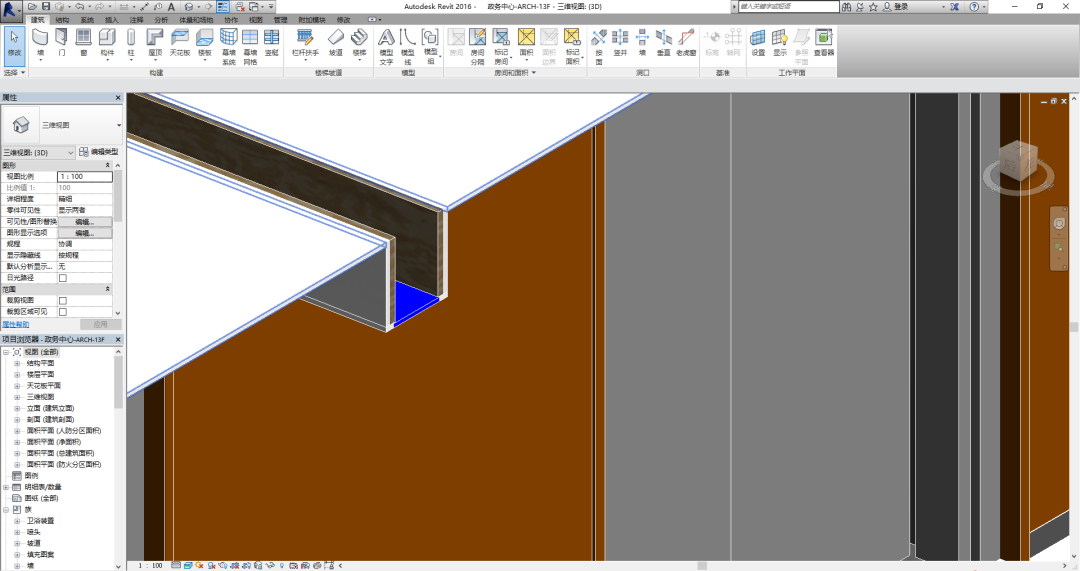Open the 房间和面积 panel dropdown
Viewport: 1080px width, 571px height.
(515, 72)
